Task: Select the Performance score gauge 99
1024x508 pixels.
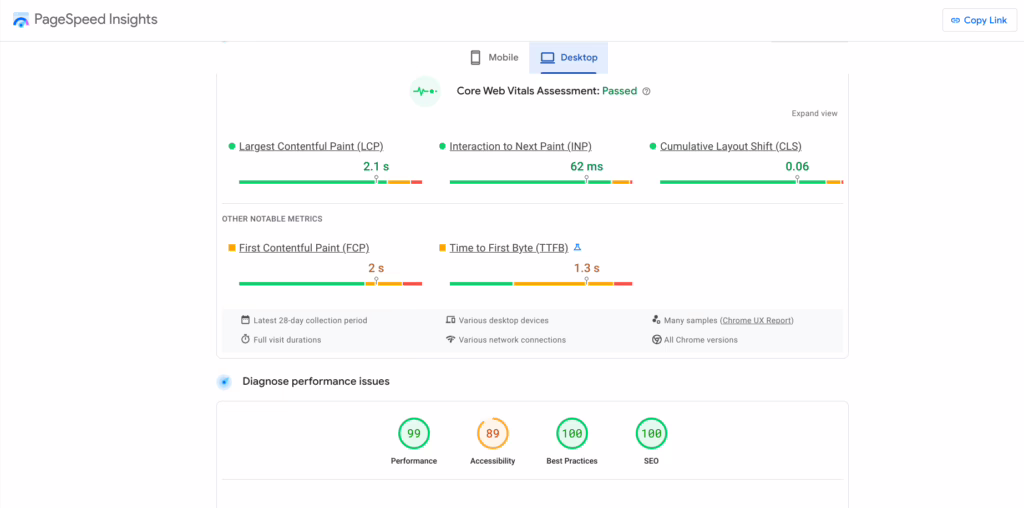Action: [414, 434]
